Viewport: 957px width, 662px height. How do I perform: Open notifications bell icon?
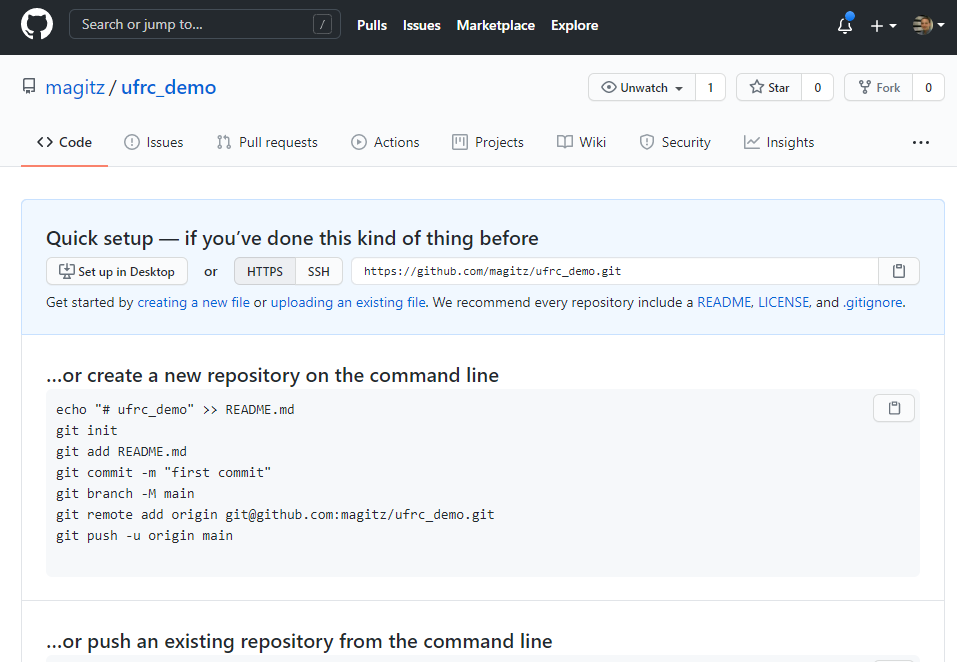tap(845, 26)
